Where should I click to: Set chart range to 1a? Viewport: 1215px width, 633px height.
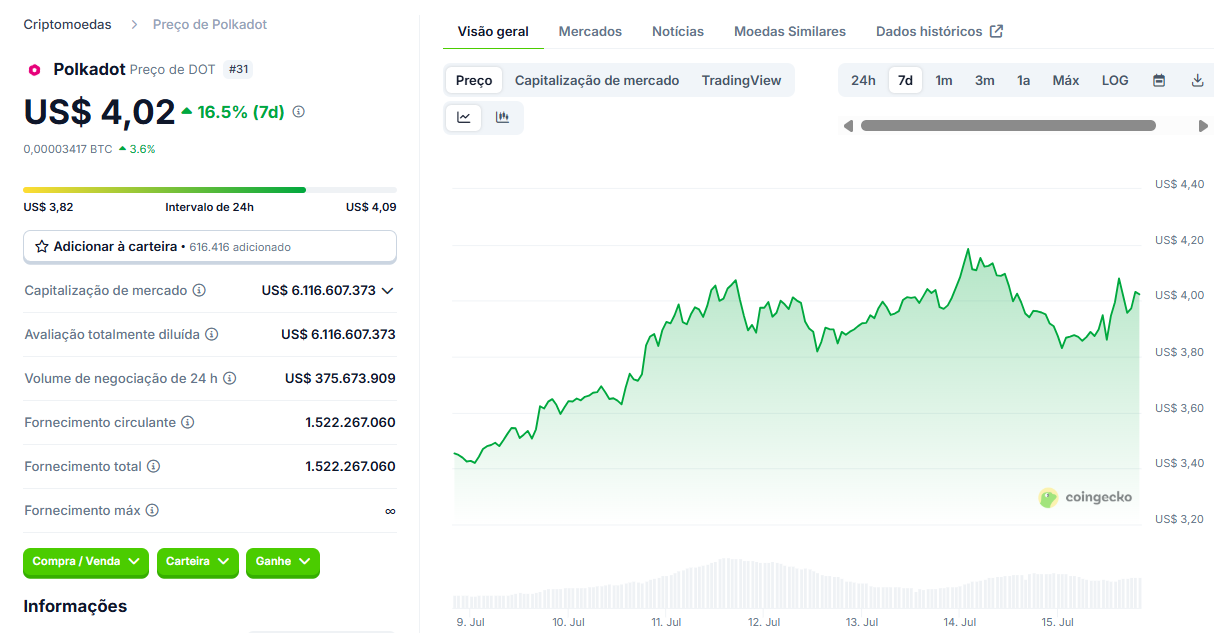(1024, 80)
